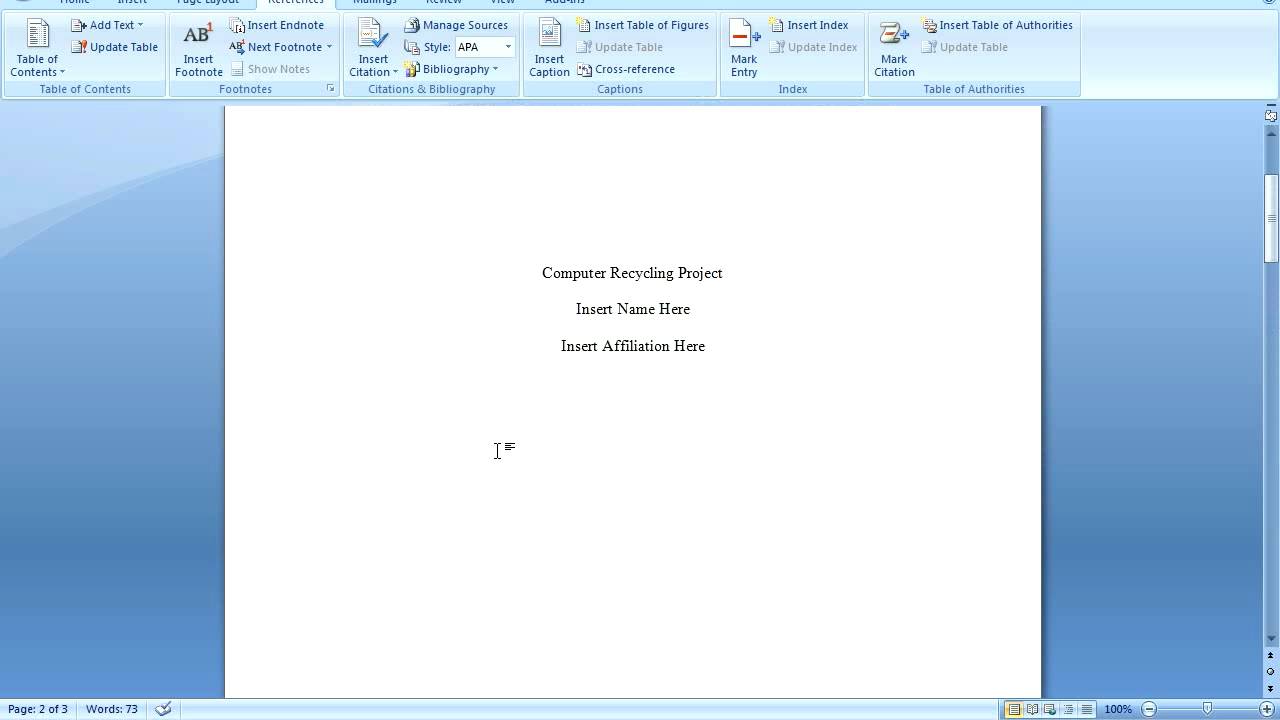This screenshot has height=720, width=1280.
Task: Open the Select Browse Object button
Action: [1271, 672]
